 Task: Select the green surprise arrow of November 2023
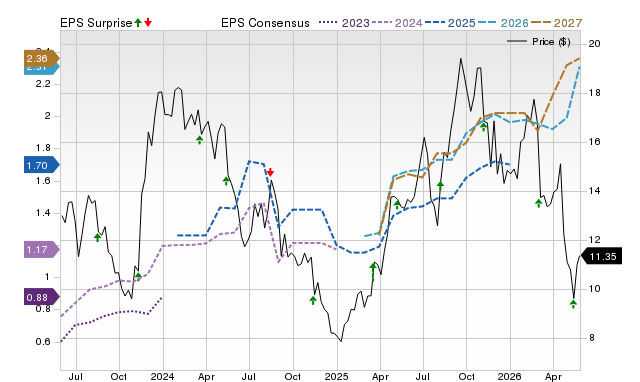pyautogui.click(x=138, y=277)
